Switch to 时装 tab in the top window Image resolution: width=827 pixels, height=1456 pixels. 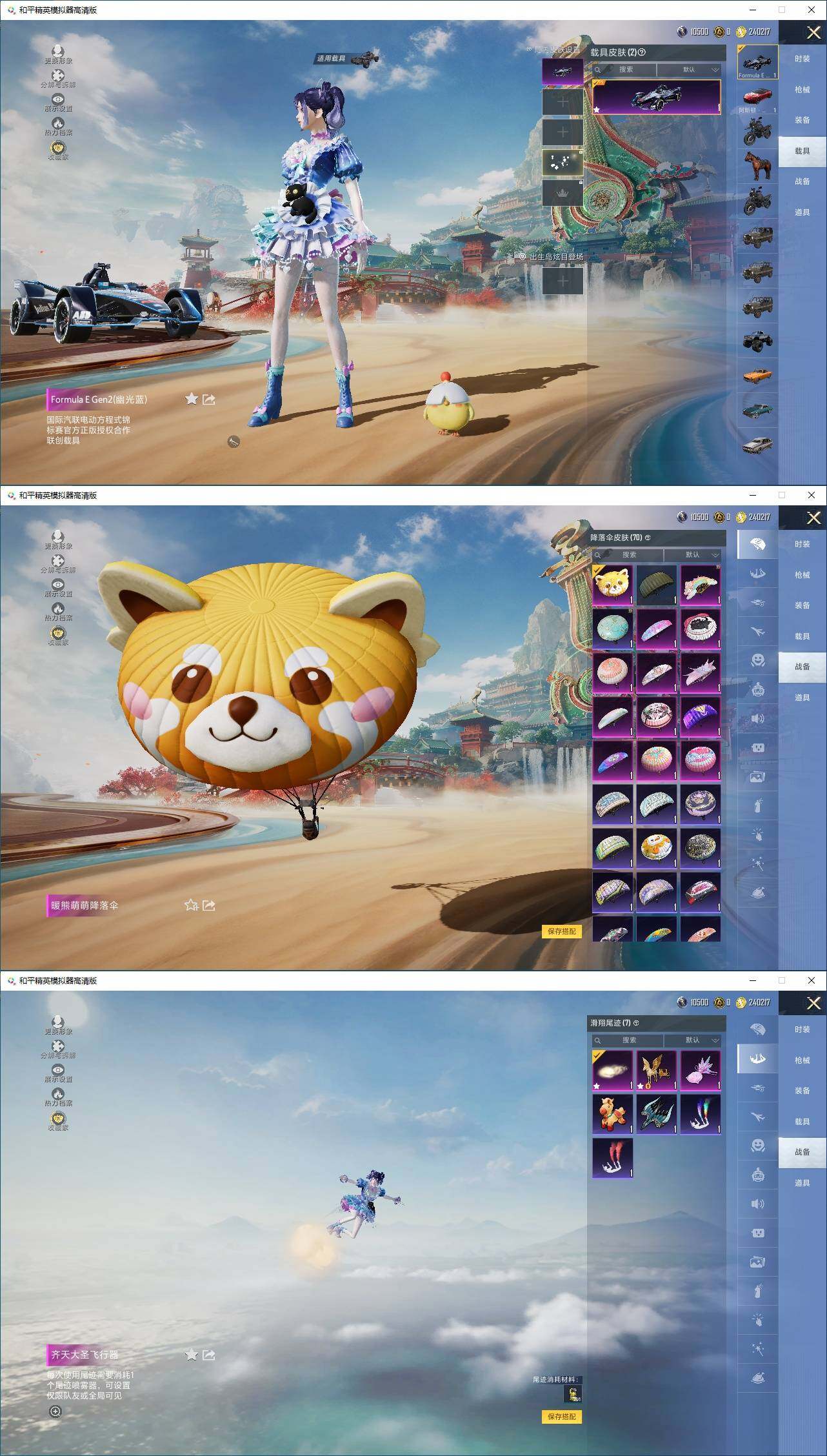click(802, 59)
